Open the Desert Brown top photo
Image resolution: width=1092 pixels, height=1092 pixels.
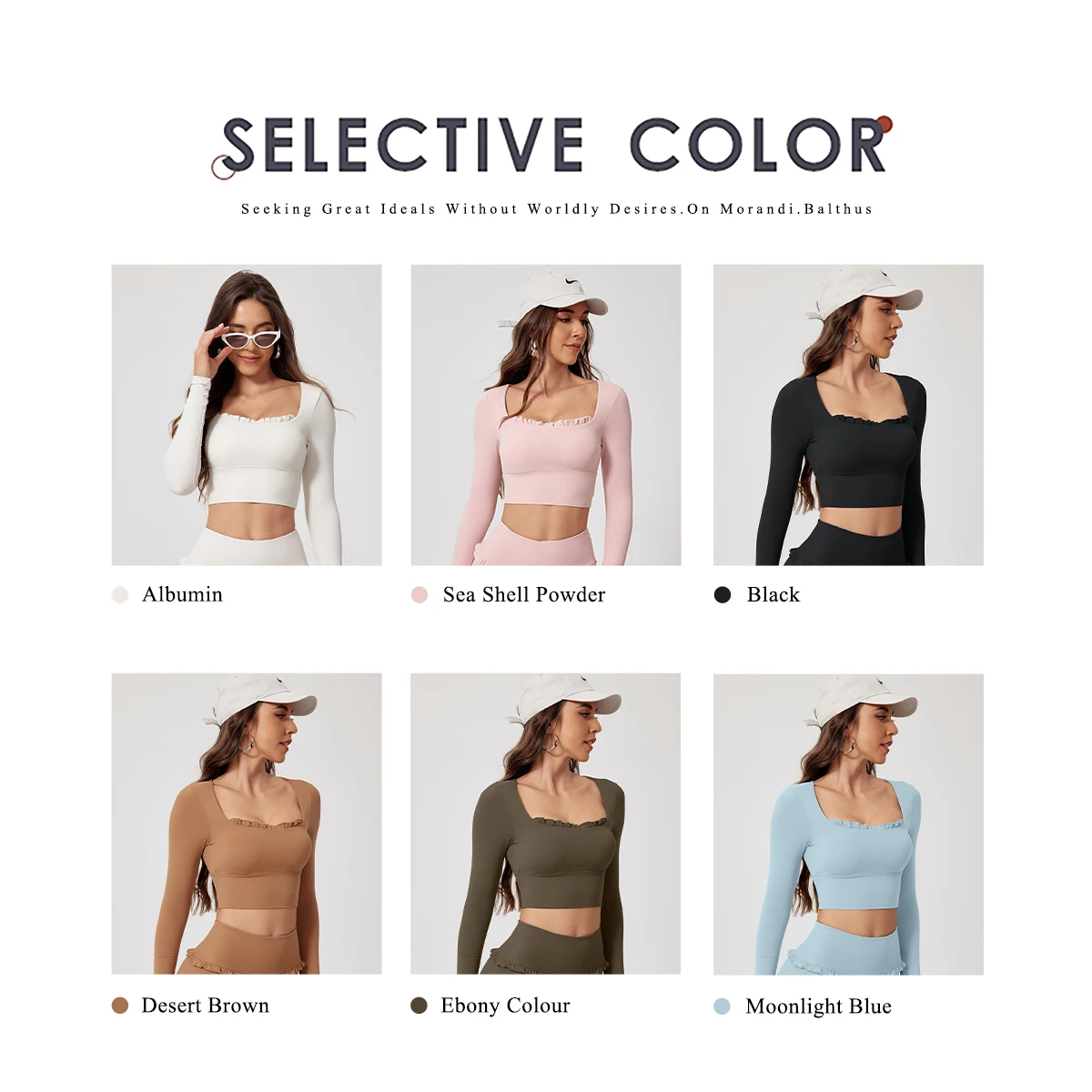(x=247, y=824)
